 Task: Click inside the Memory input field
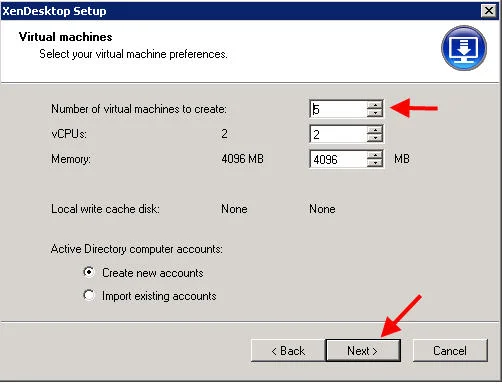click(x=338, y=159)
